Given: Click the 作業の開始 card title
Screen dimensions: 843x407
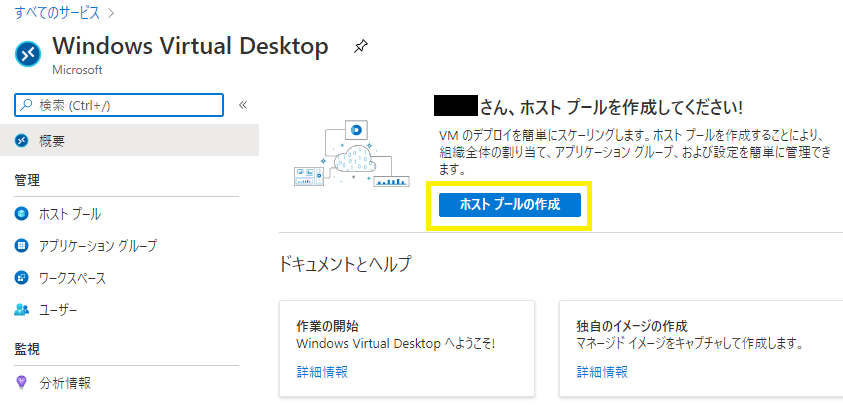Looking at the screenshot, I should (327, 326).
